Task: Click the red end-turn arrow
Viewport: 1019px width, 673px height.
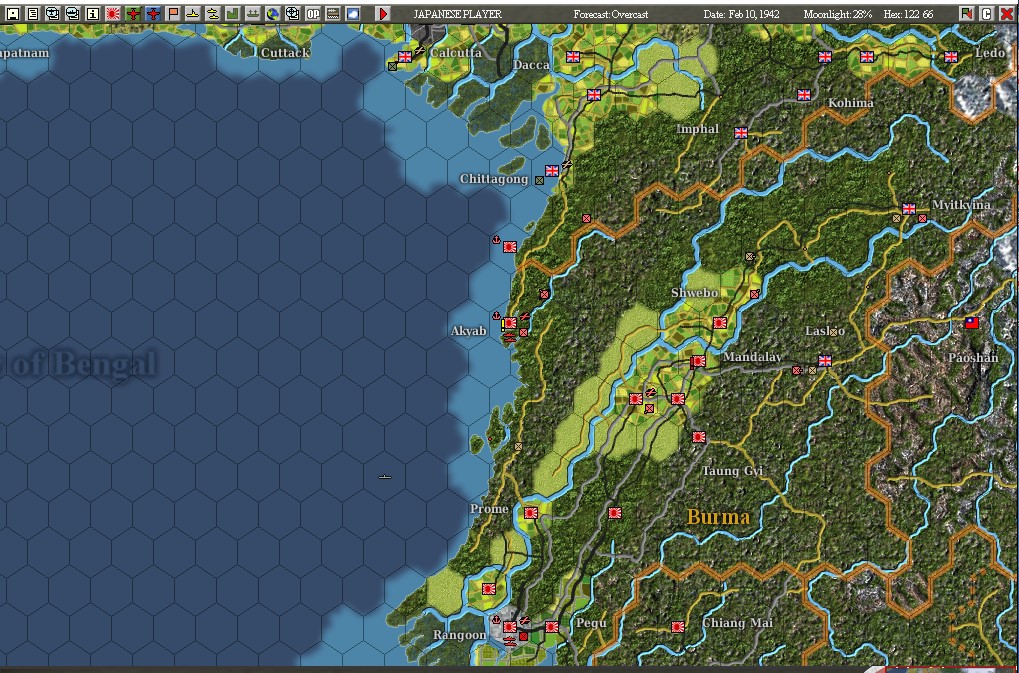Action: click(x=383, y=13)
